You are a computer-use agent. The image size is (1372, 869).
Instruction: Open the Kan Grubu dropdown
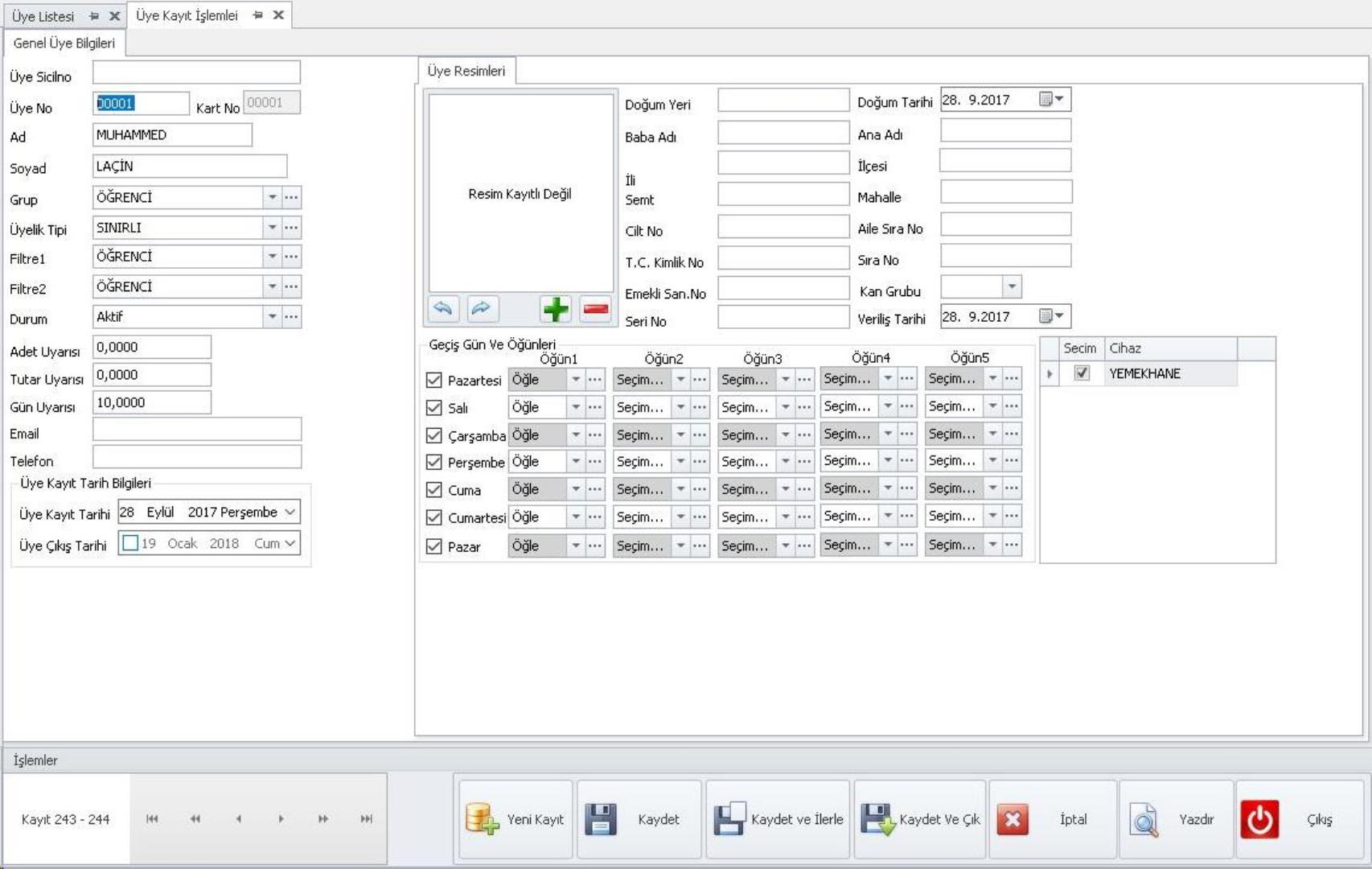[x=1012, y=286]
